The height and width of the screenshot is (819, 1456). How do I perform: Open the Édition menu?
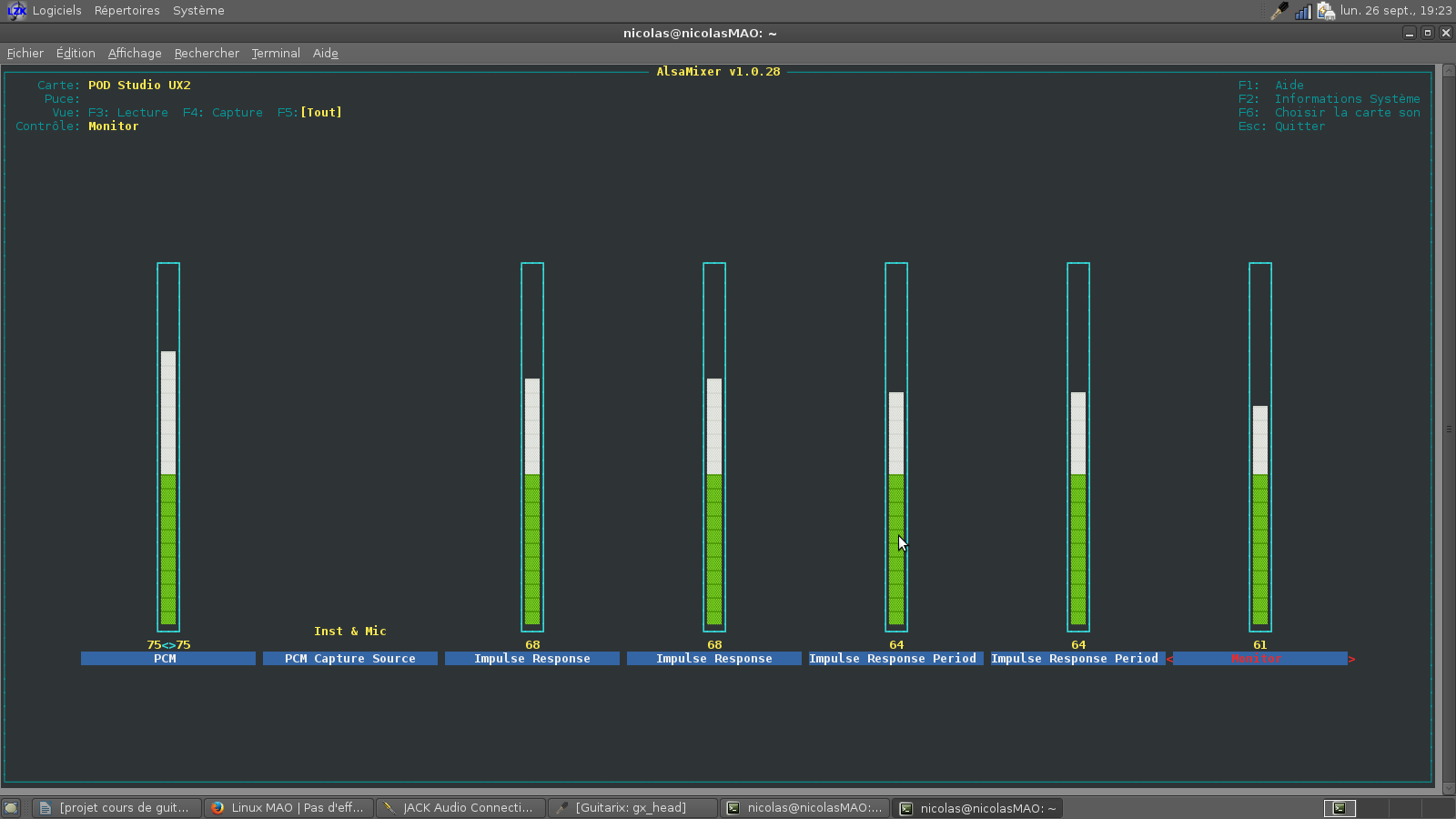click(76, 54)
